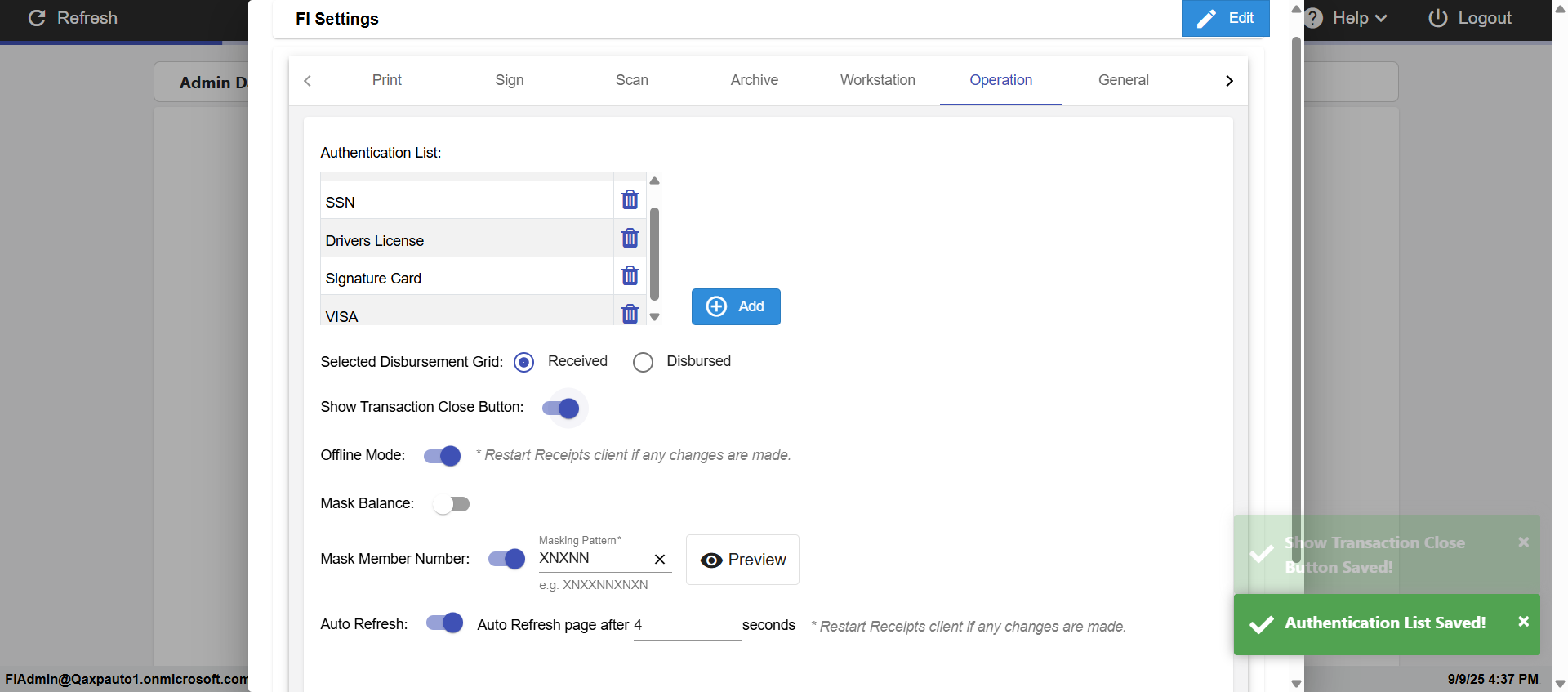
Task: Select the Disbursed radio option
Action: tap(643, 362)
